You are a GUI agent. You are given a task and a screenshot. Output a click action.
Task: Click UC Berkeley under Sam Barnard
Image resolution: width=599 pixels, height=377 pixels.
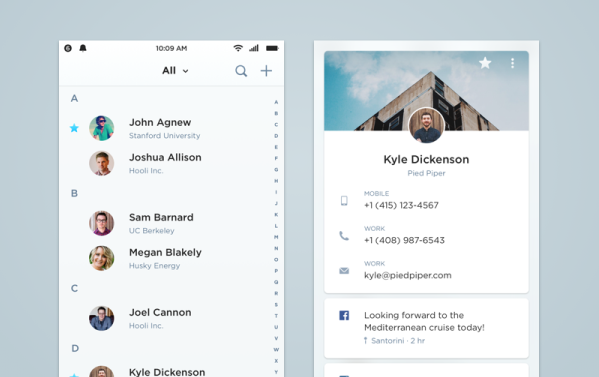point(152,231)
